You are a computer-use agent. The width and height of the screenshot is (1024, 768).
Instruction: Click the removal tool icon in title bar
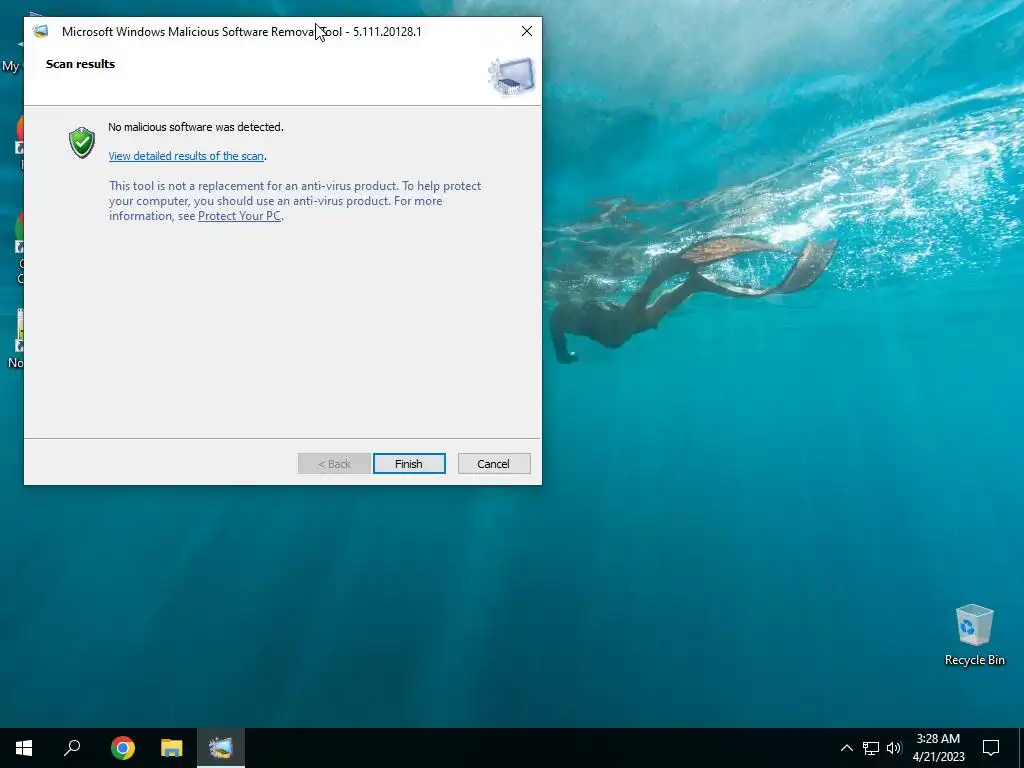point(41,31)
